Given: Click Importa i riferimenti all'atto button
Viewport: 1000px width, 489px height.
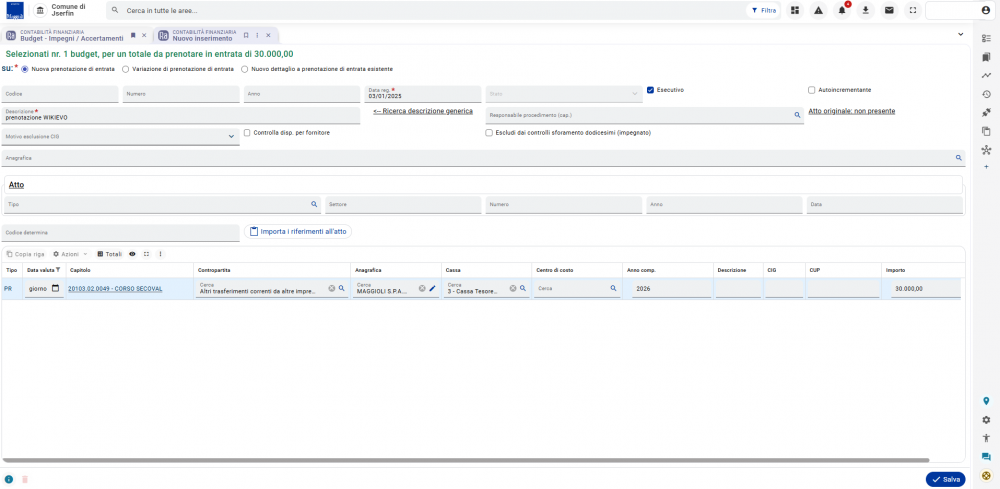Looking at the screenshot, I should [298, 231].
